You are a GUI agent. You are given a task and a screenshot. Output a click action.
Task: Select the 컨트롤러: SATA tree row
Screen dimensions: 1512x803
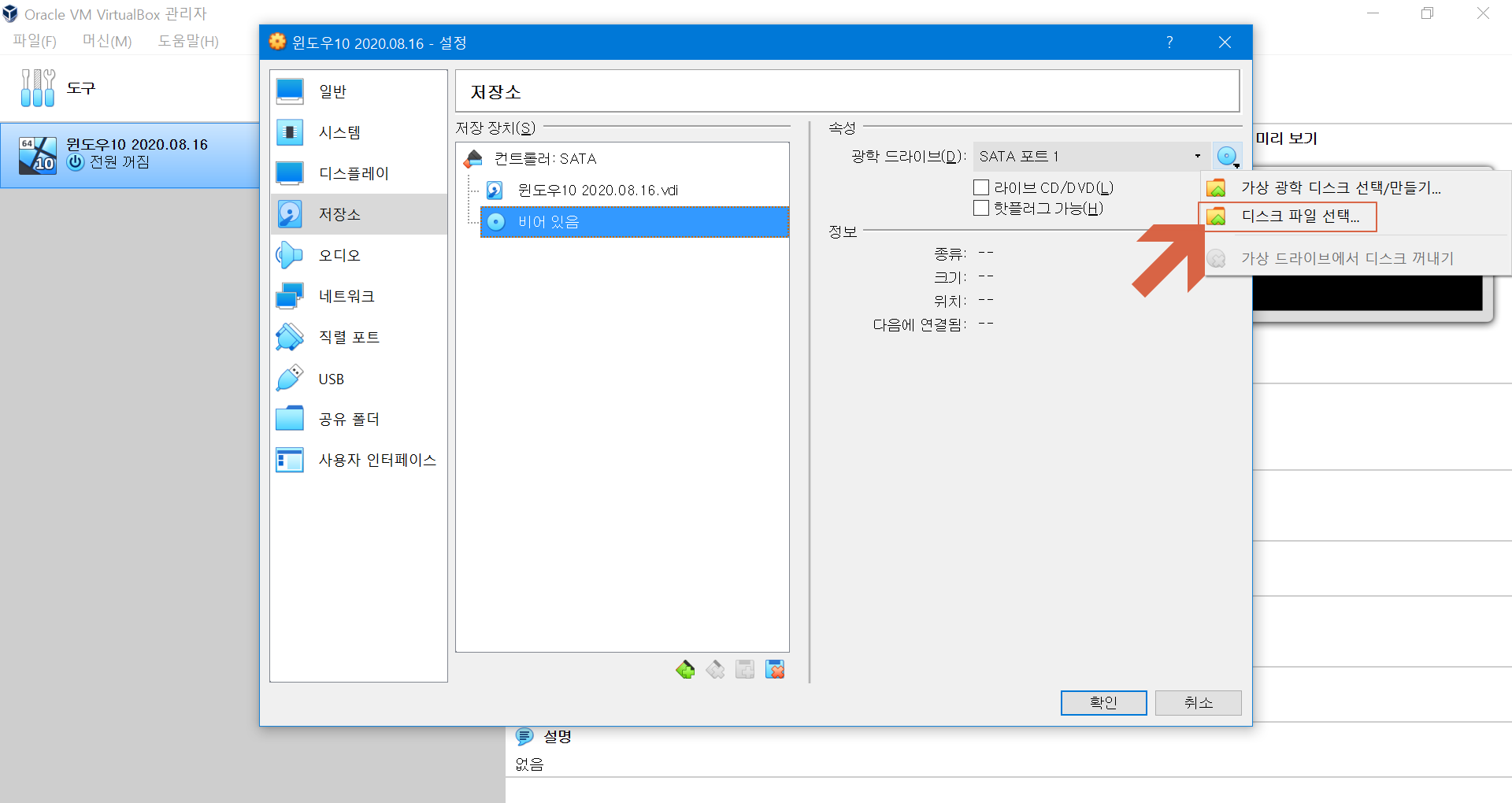click(622, 158)
